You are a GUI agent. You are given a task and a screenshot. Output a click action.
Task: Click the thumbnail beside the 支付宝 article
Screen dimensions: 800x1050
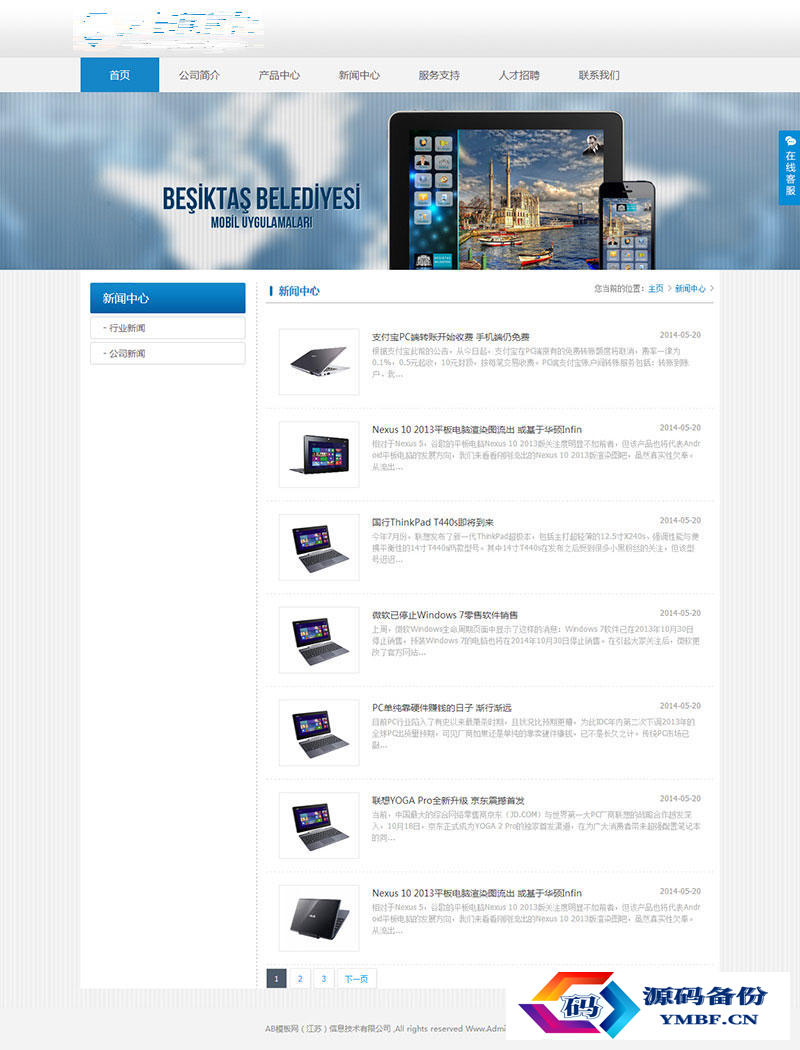tap(319, 362)
